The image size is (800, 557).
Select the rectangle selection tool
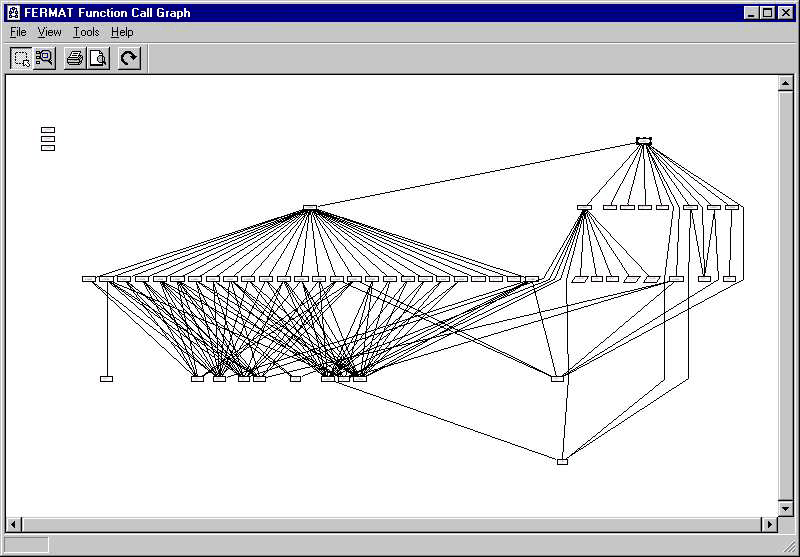(x=21, y=58)
